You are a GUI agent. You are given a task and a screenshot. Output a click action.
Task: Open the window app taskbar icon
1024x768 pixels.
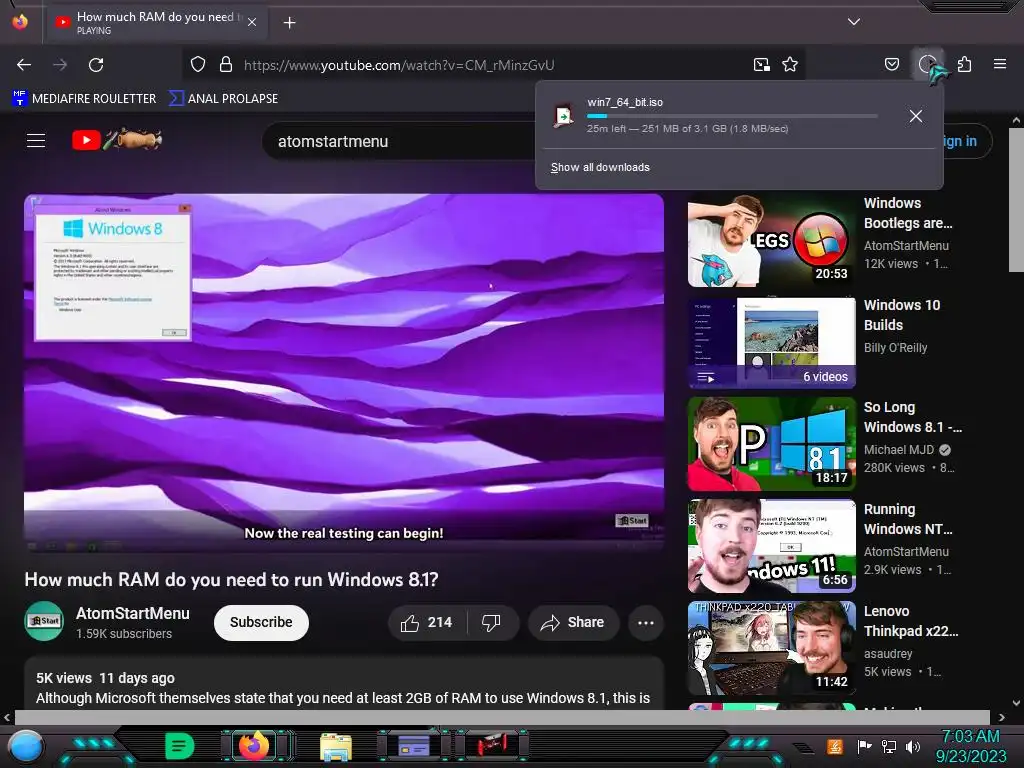coord(413,745)
